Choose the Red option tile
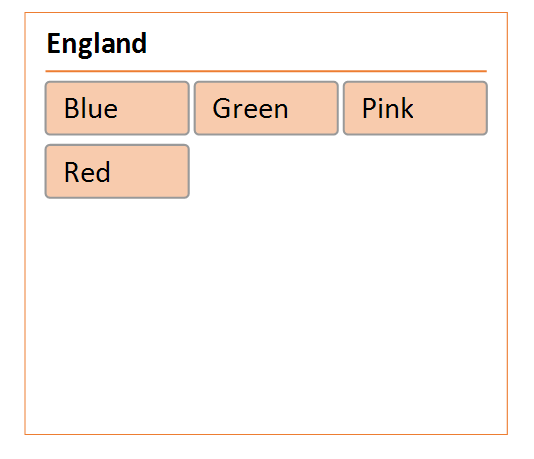The width and height of the screenshot is (534, 459). [117, 171]
